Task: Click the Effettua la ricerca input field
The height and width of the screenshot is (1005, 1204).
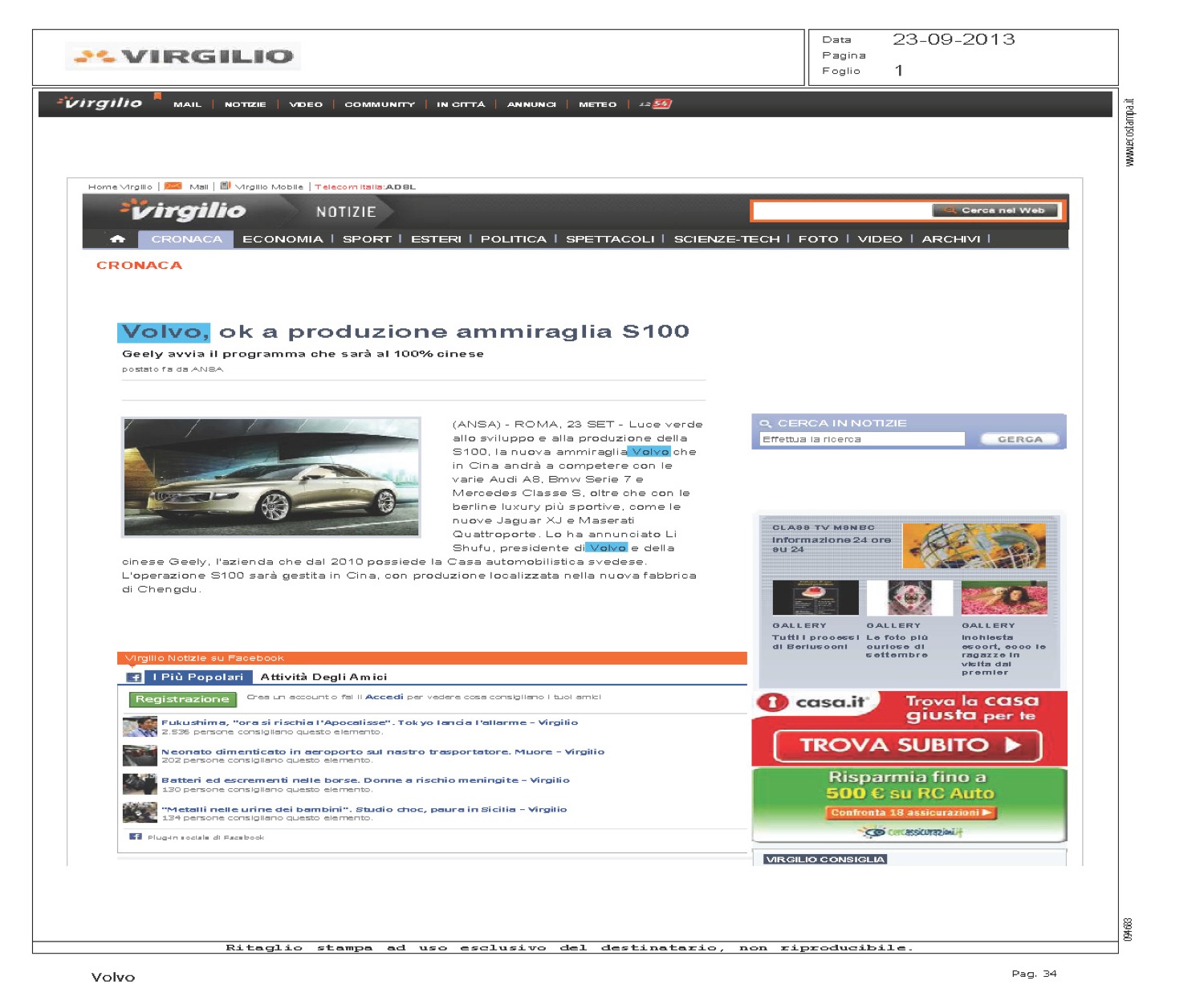Action: [861, 440]
